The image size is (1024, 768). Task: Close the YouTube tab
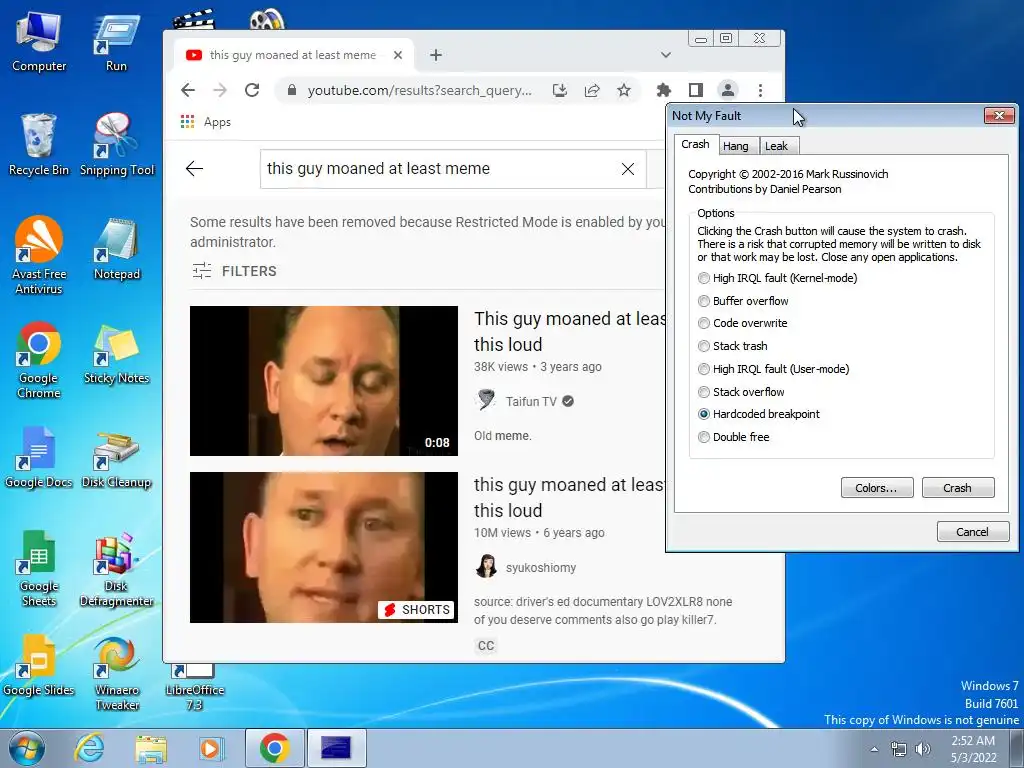398,56
